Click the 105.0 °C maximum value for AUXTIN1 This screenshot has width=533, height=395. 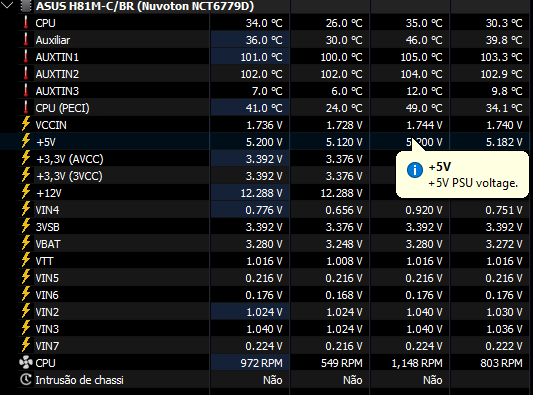pyautogui.click(x=422, y=57)
